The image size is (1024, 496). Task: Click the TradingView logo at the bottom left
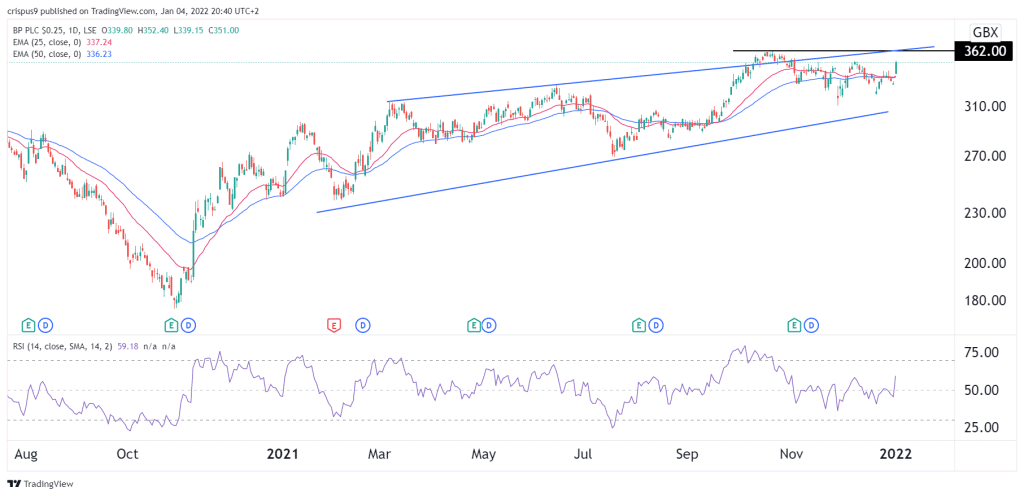click(40, 484)
